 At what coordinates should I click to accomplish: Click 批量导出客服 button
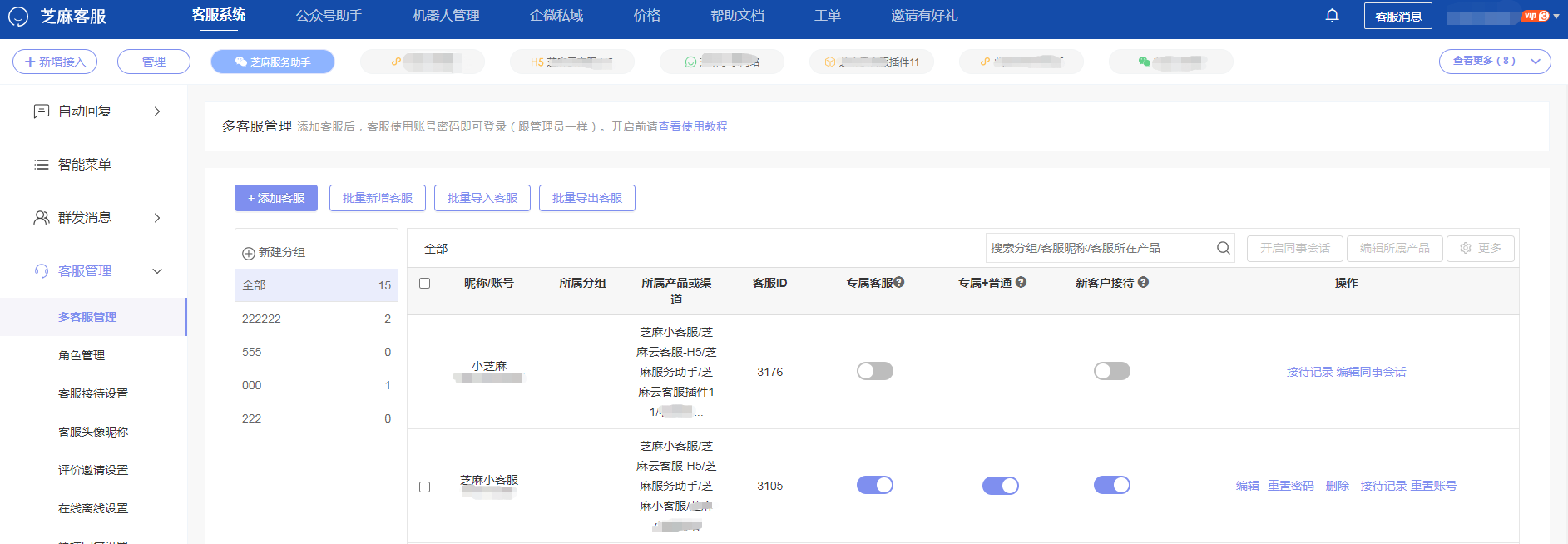(x=587, y=198)
